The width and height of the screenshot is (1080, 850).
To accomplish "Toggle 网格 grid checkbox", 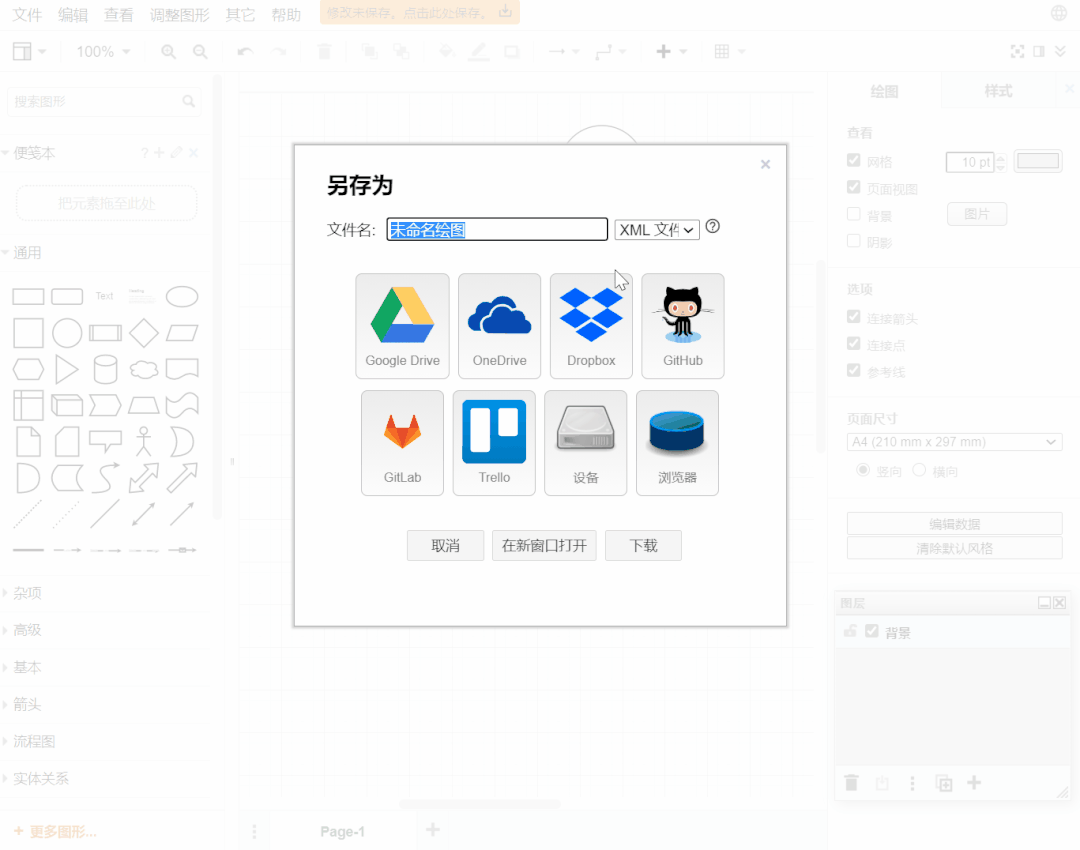I will click(854, 160).
